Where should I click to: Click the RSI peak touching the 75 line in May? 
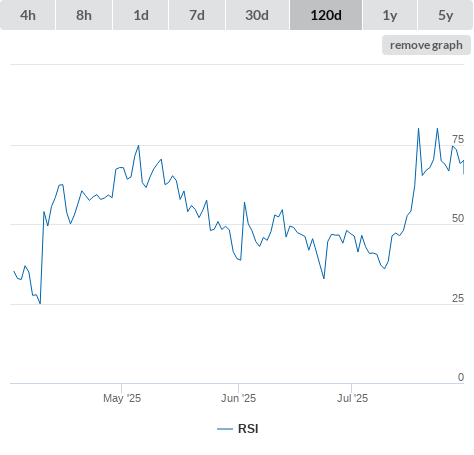click(x=139, y=146)
